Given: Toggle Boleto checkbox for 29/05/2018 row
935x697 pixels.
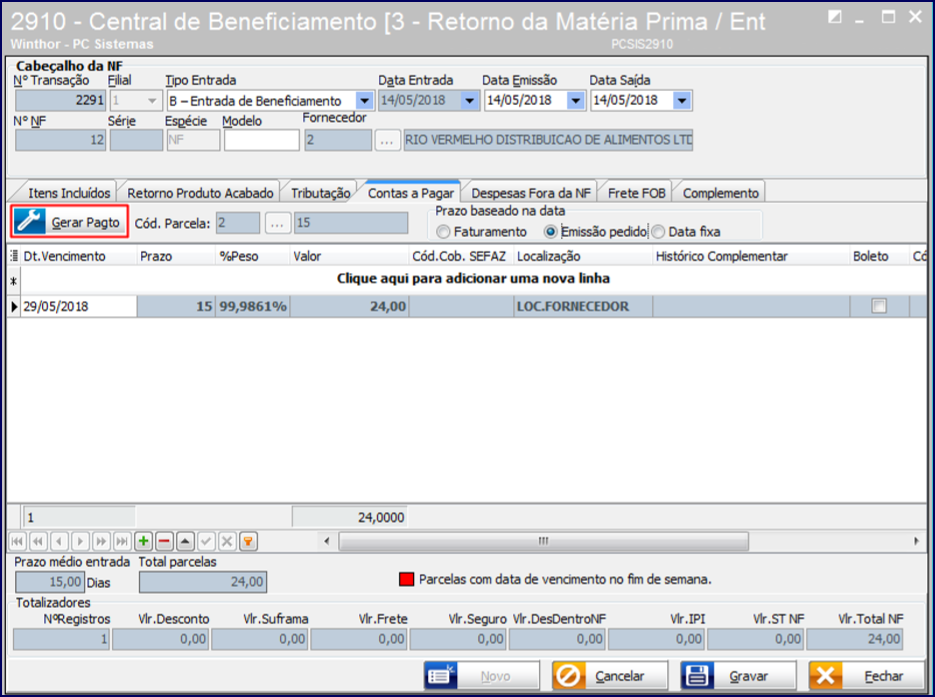Looking at the screenshot, I should click(879, 306).
